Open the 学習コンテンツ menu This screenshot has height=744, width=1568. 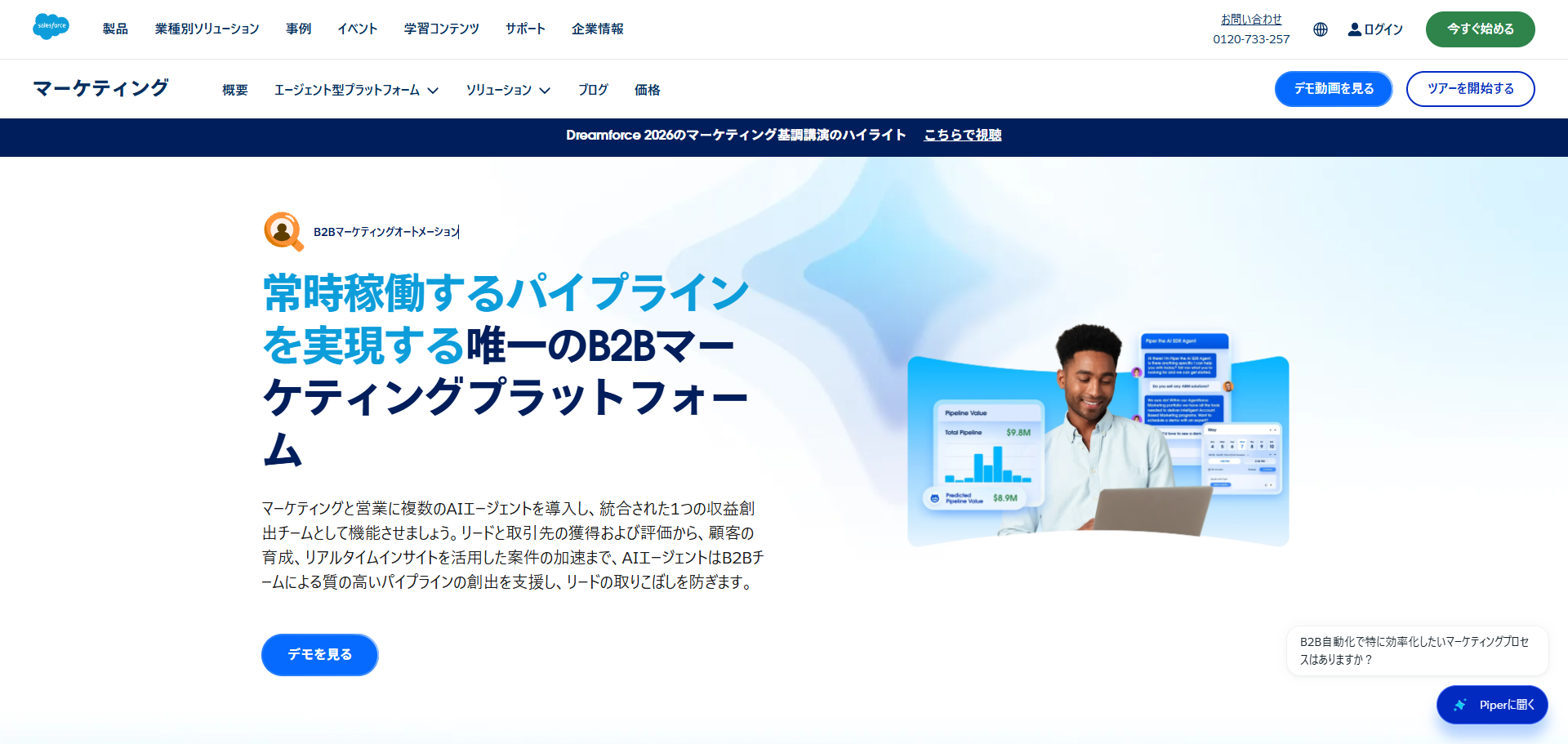coord(441,29)
